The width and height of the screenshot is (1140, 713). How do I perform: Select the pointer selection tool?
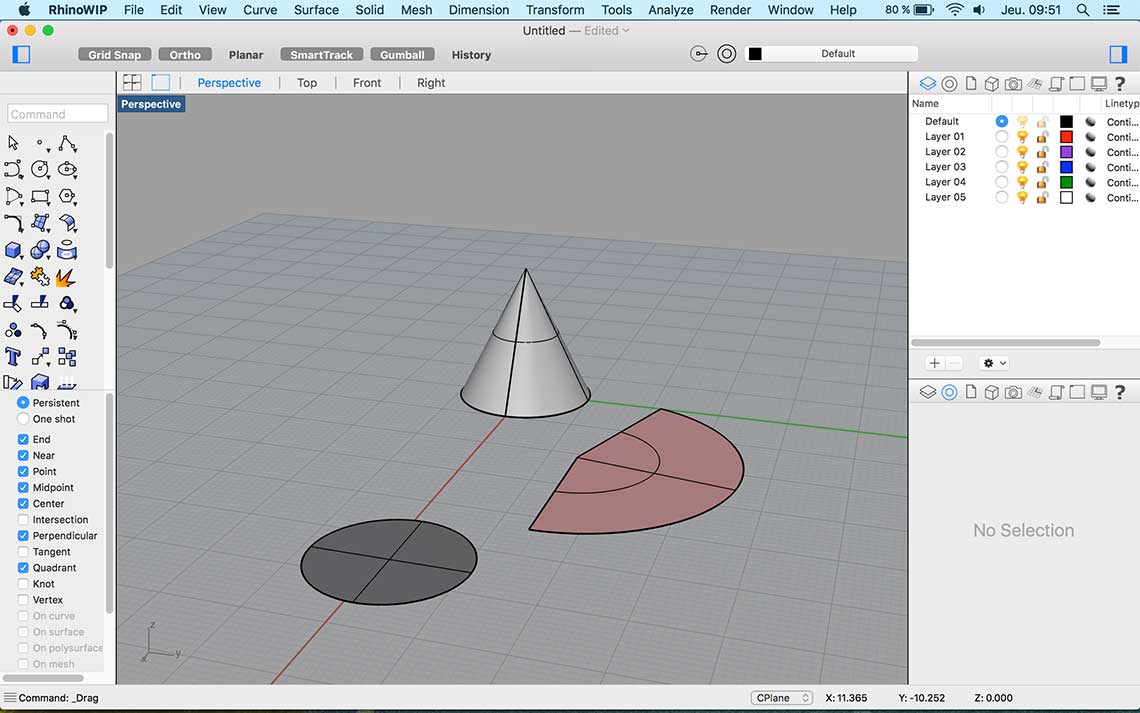(x=13, y=143)
